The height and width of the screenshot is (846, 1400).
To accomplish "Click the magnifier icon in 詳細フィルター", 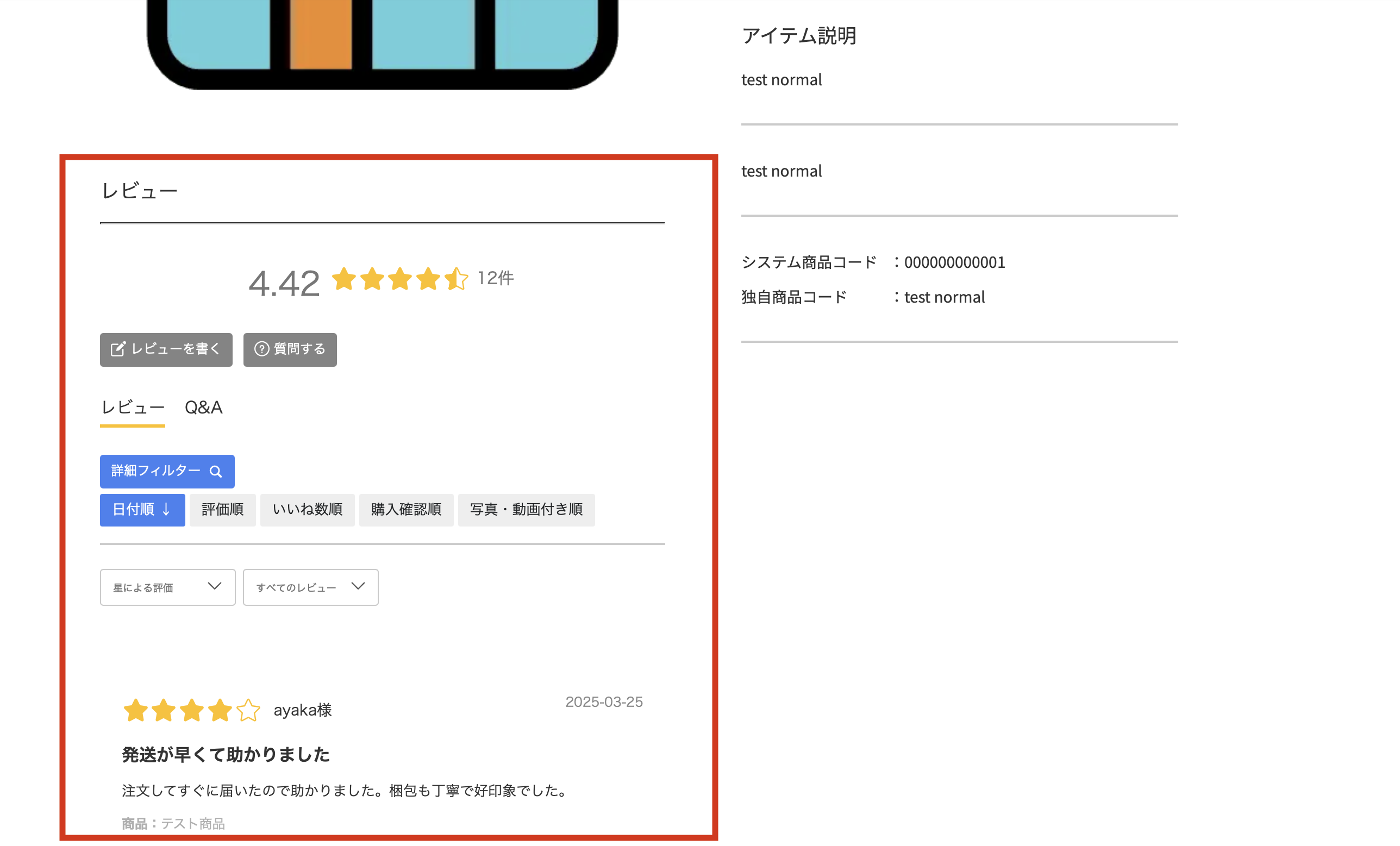I will pyautogui.click(x=215, y=472).
